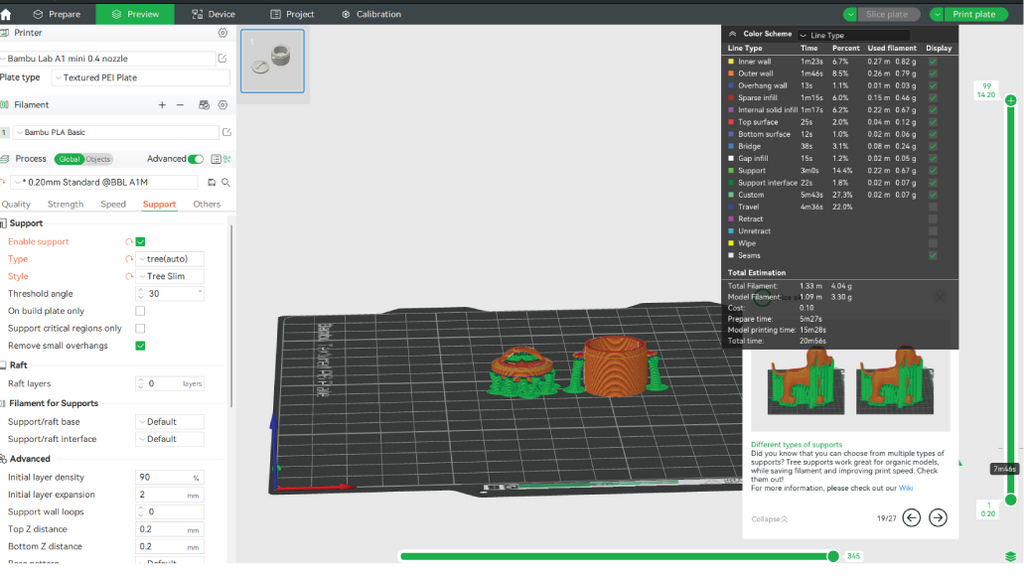Click the AMS filament sync icon
Screen dimensions: 1024x576
pos(204,104)
